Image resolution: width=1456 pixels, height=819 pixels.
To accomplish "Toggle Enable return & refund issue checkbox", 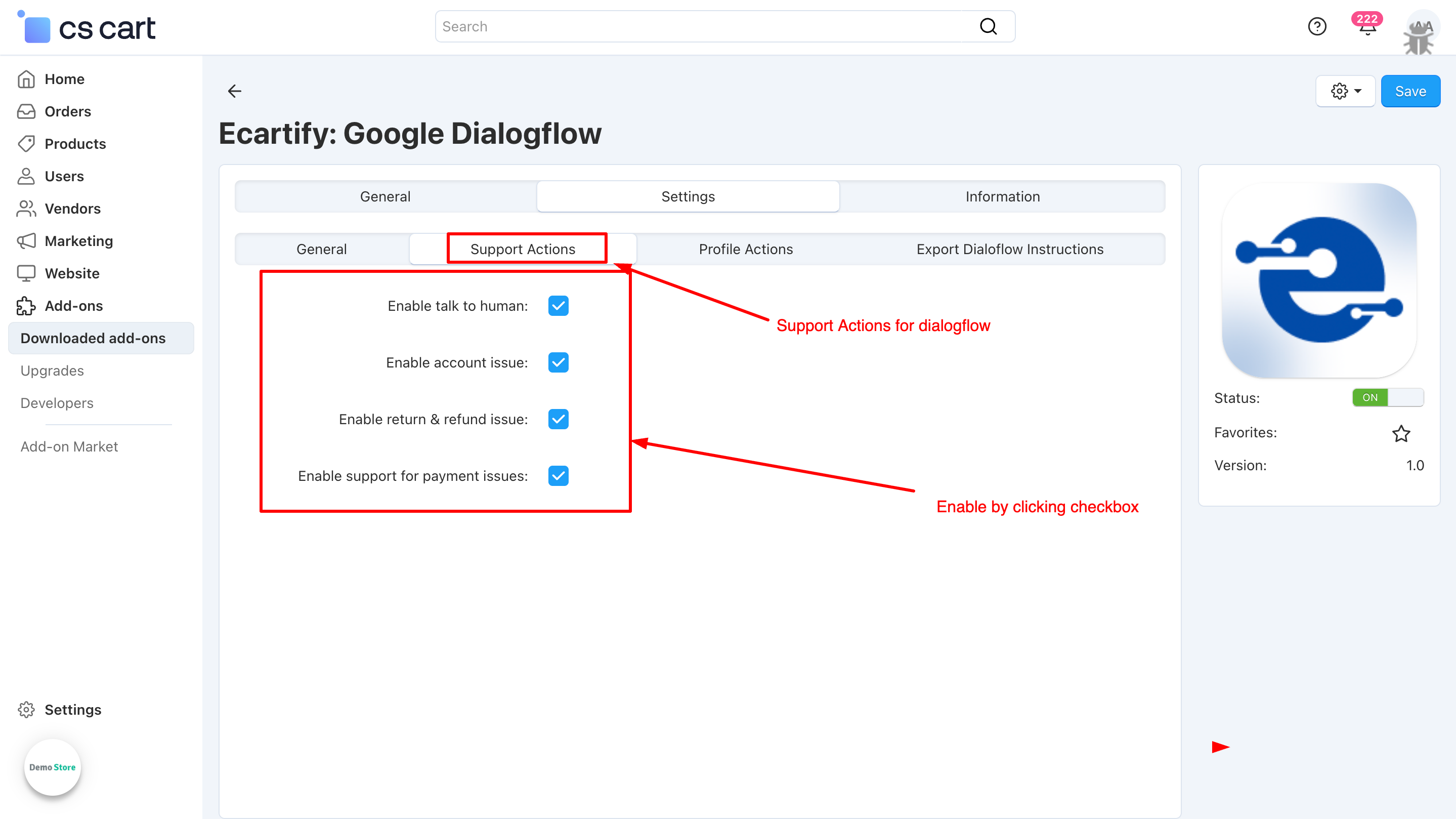I will click(x=558, y=419).
